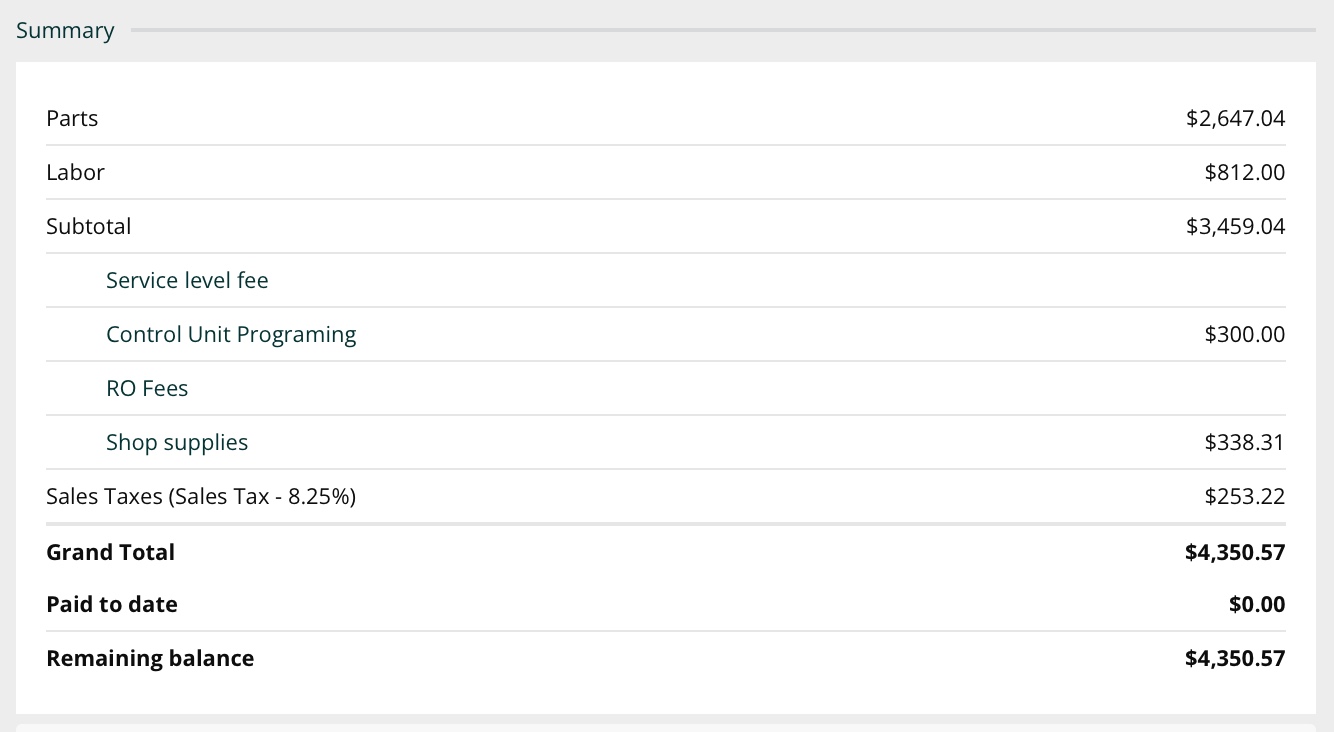The height and width of the screenshot is (732, 1334).
Task: Select the Parts amount $2,647.04
Action: [1235, 119]
